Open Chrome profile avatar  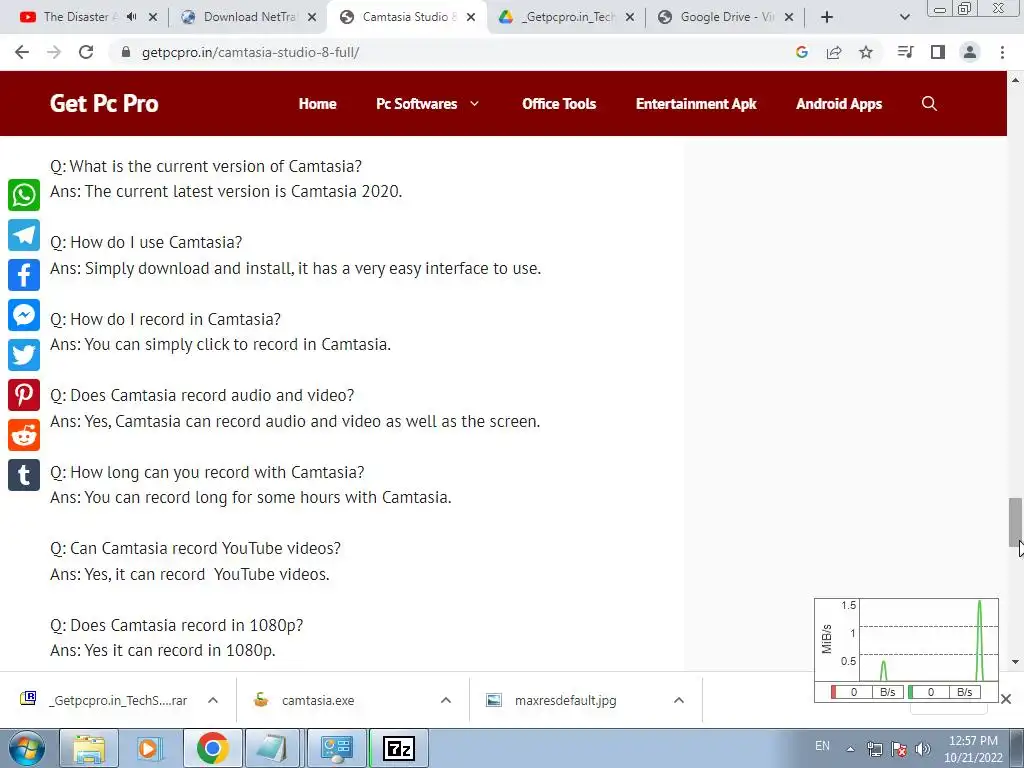[970, 52]
